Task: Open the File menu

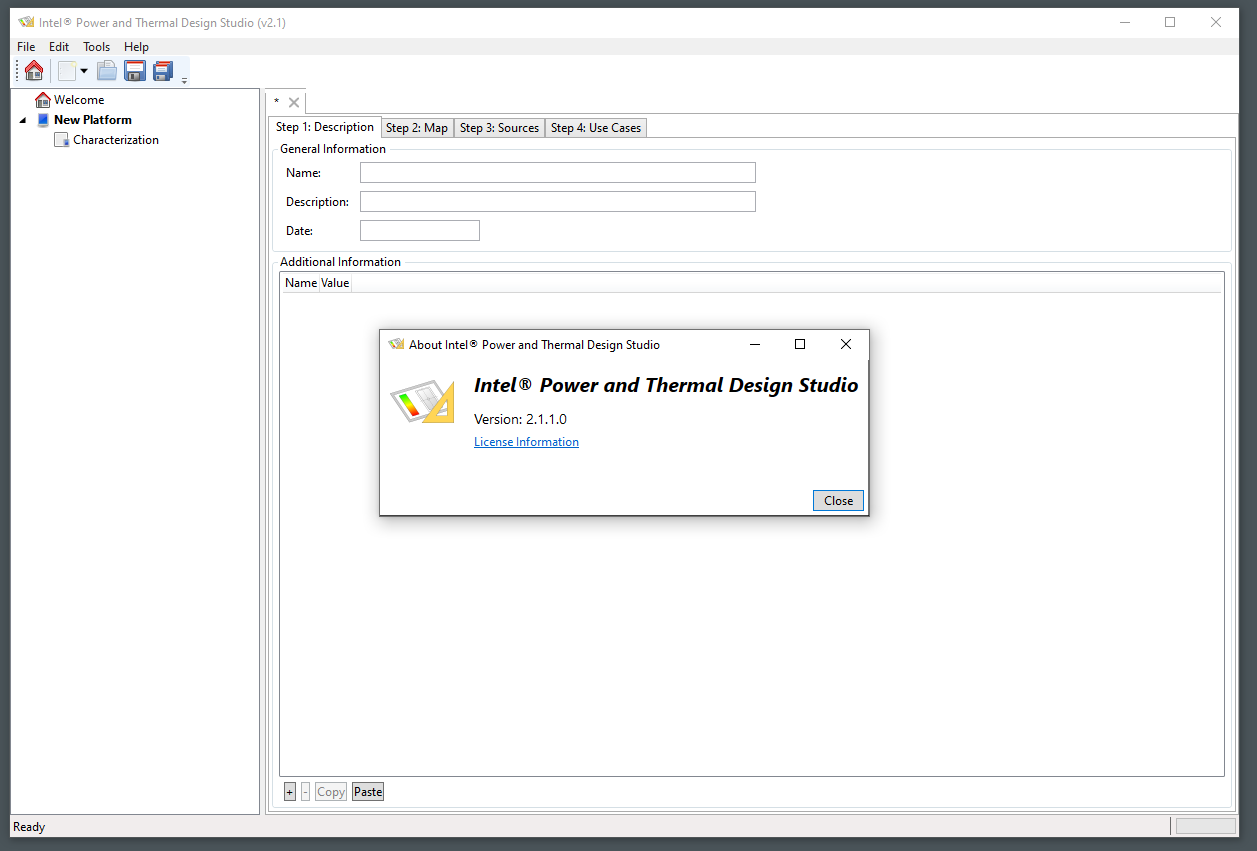Action: 26,47
